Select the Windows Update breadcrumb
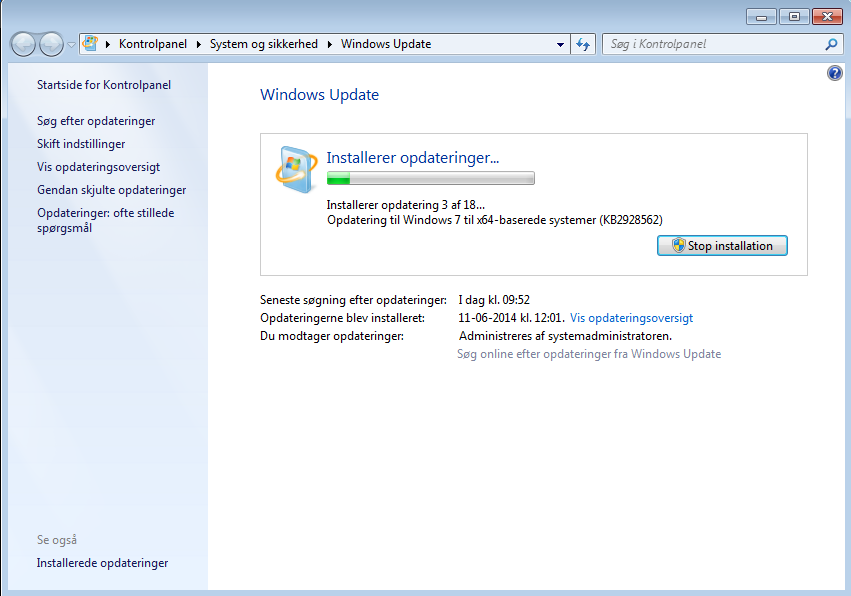This screenshot has height=596, width=851. click(x=386, y=44)
